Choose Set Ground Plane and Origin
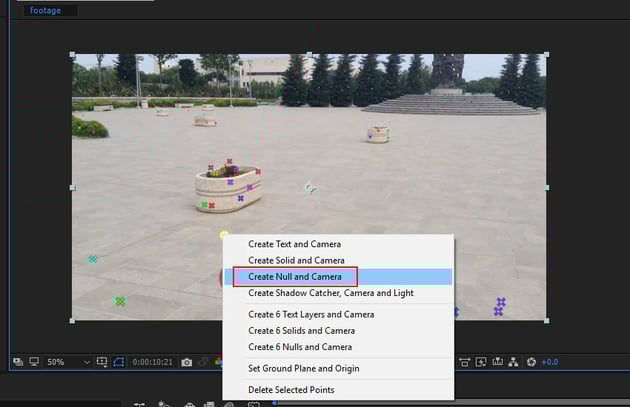Screen dimensions: 630x407 coord(338,368)
